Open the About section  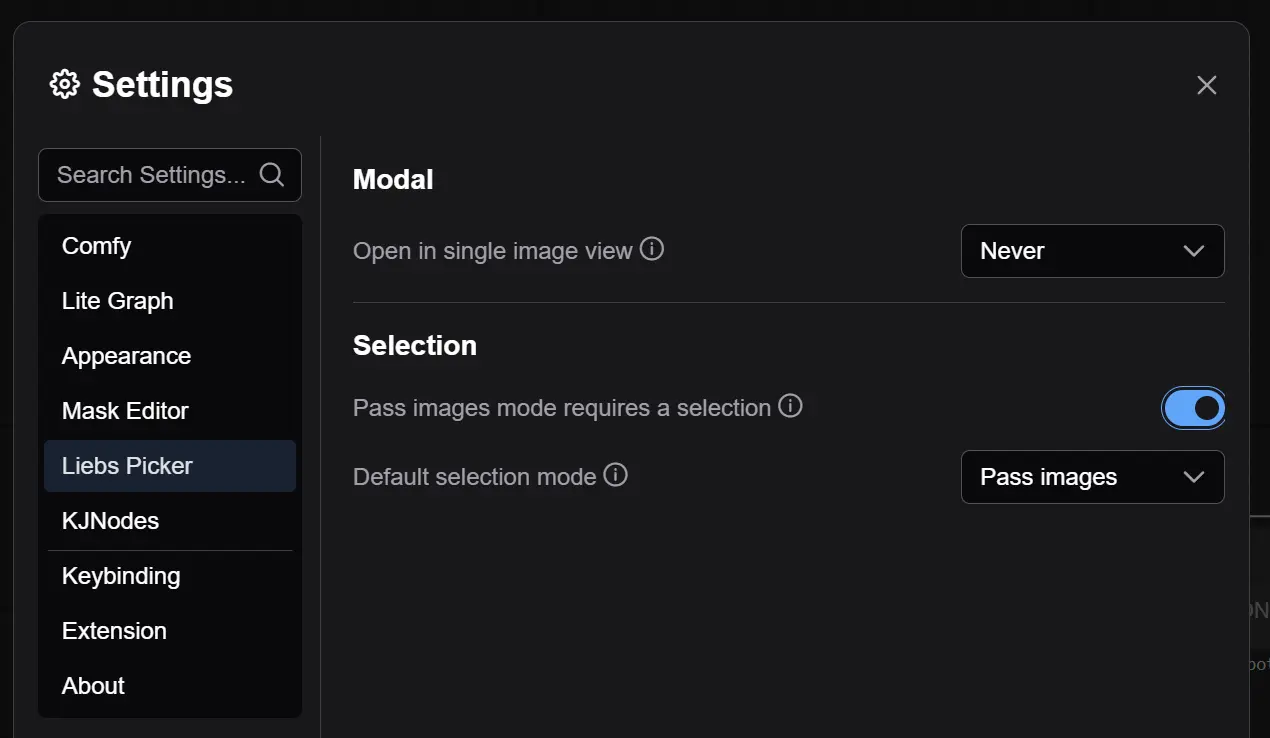point(94,686)
